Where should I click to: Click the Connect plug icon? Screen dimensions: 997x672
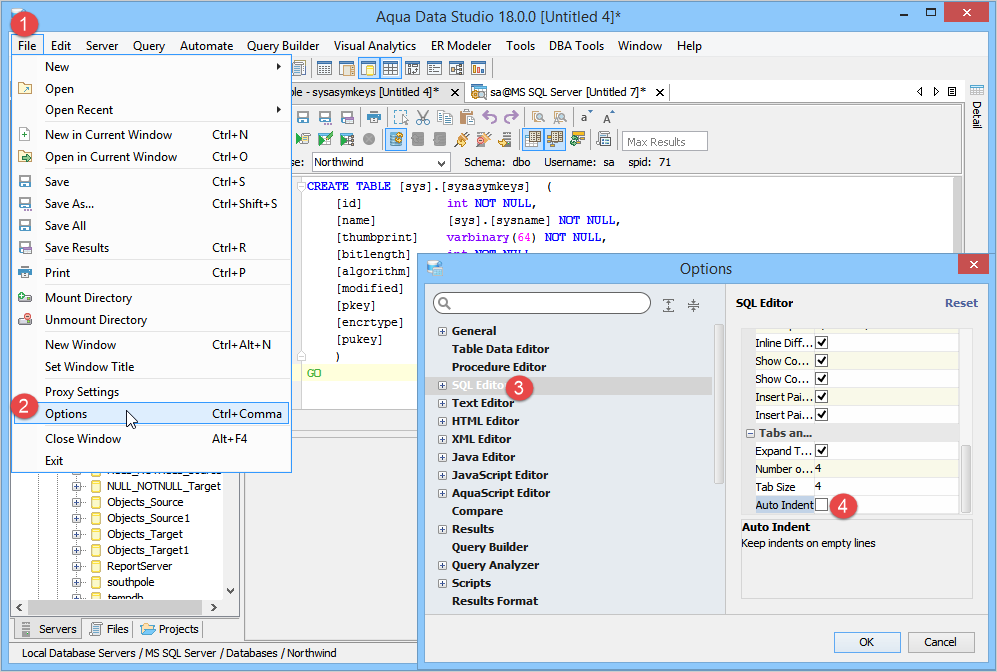coord(462,139)
